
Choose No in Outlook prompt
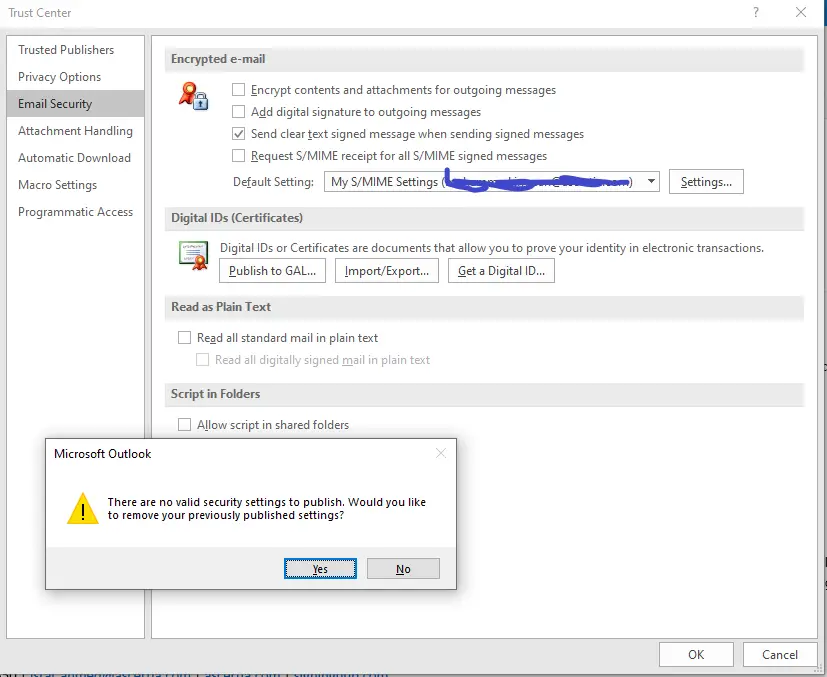pyautogui.click(x=403, y=568)
